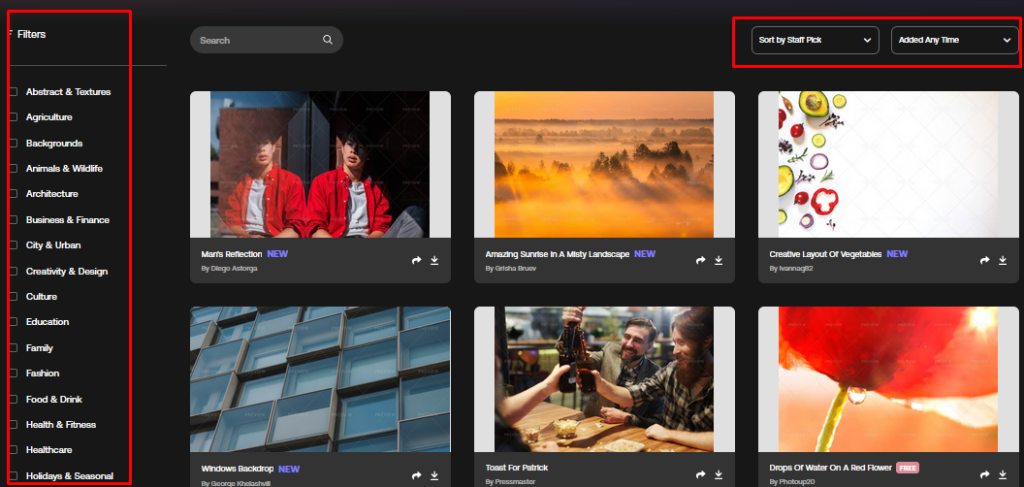Image resolution: width=1024 pixels, height=487 pixels.
Task: Download Amazing Sunrise In A Misty Landscape
Action: (x=718, y=260)
